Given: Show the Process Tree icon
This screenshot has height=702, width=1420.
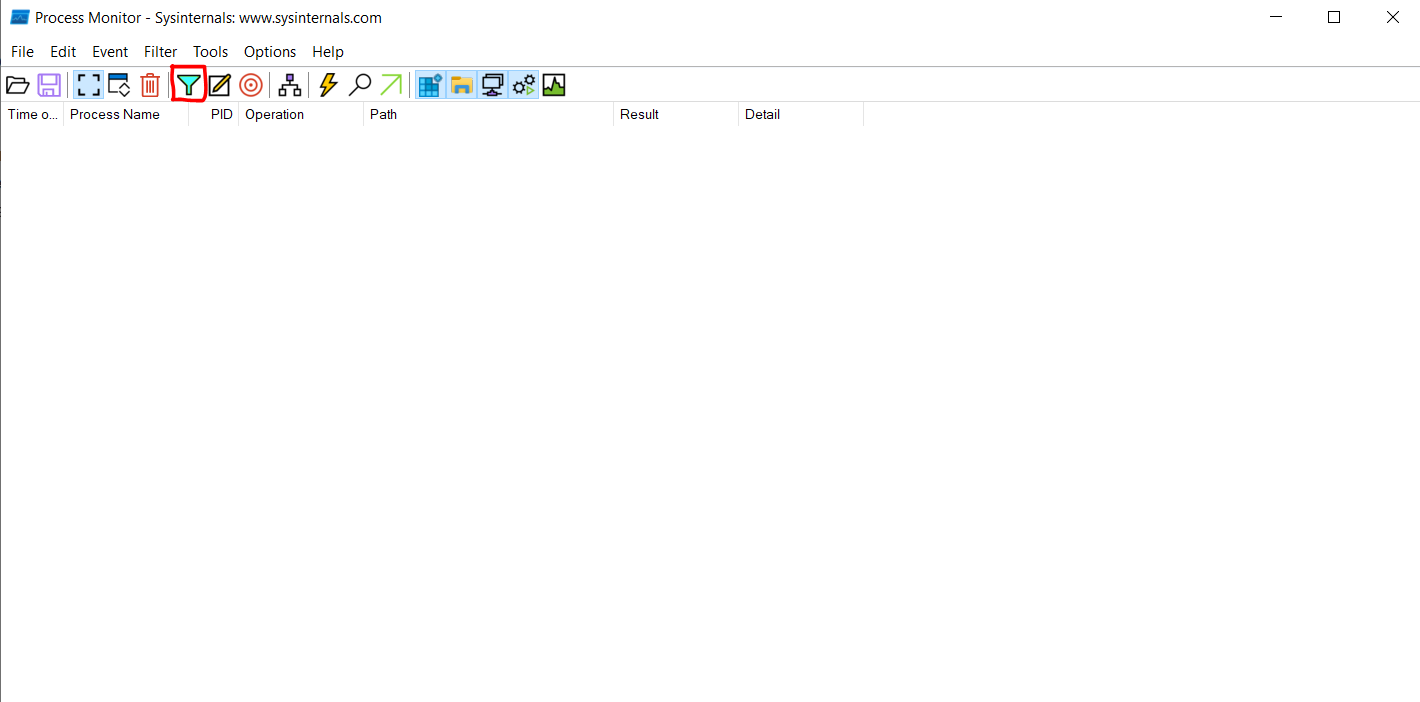Looking at the screenshot, I should click(x=290, y=85).
